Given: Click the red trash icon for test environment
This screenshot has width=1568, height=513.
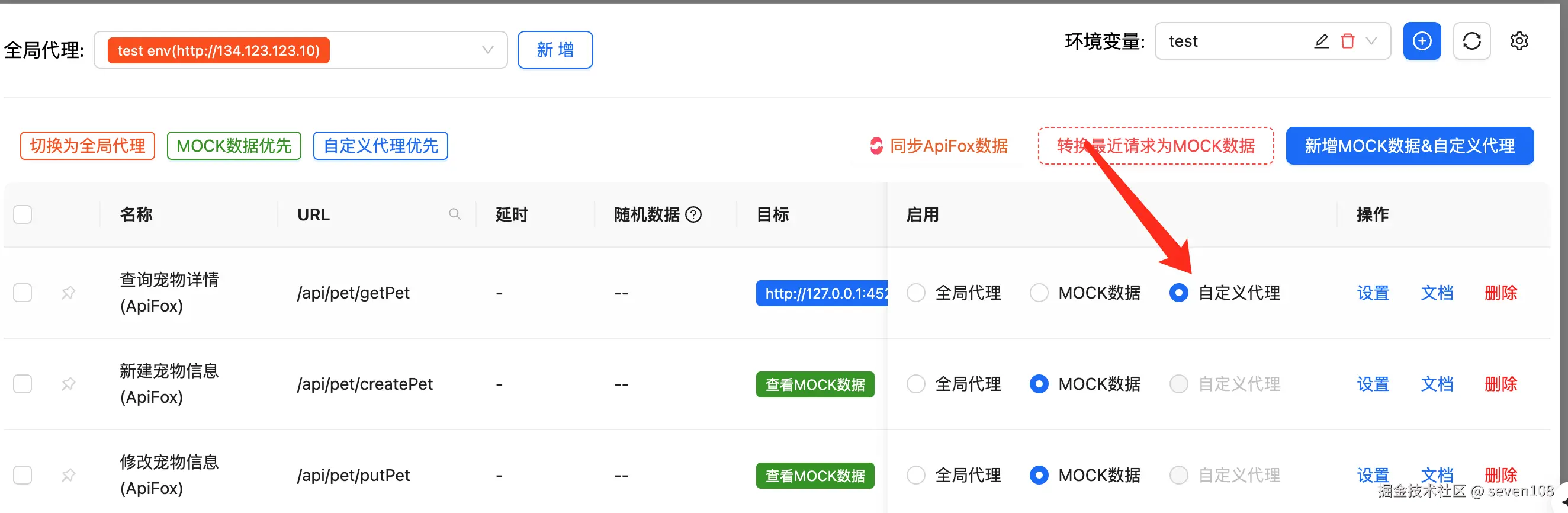Looking at the screenshot, I should pos(1348,41).
